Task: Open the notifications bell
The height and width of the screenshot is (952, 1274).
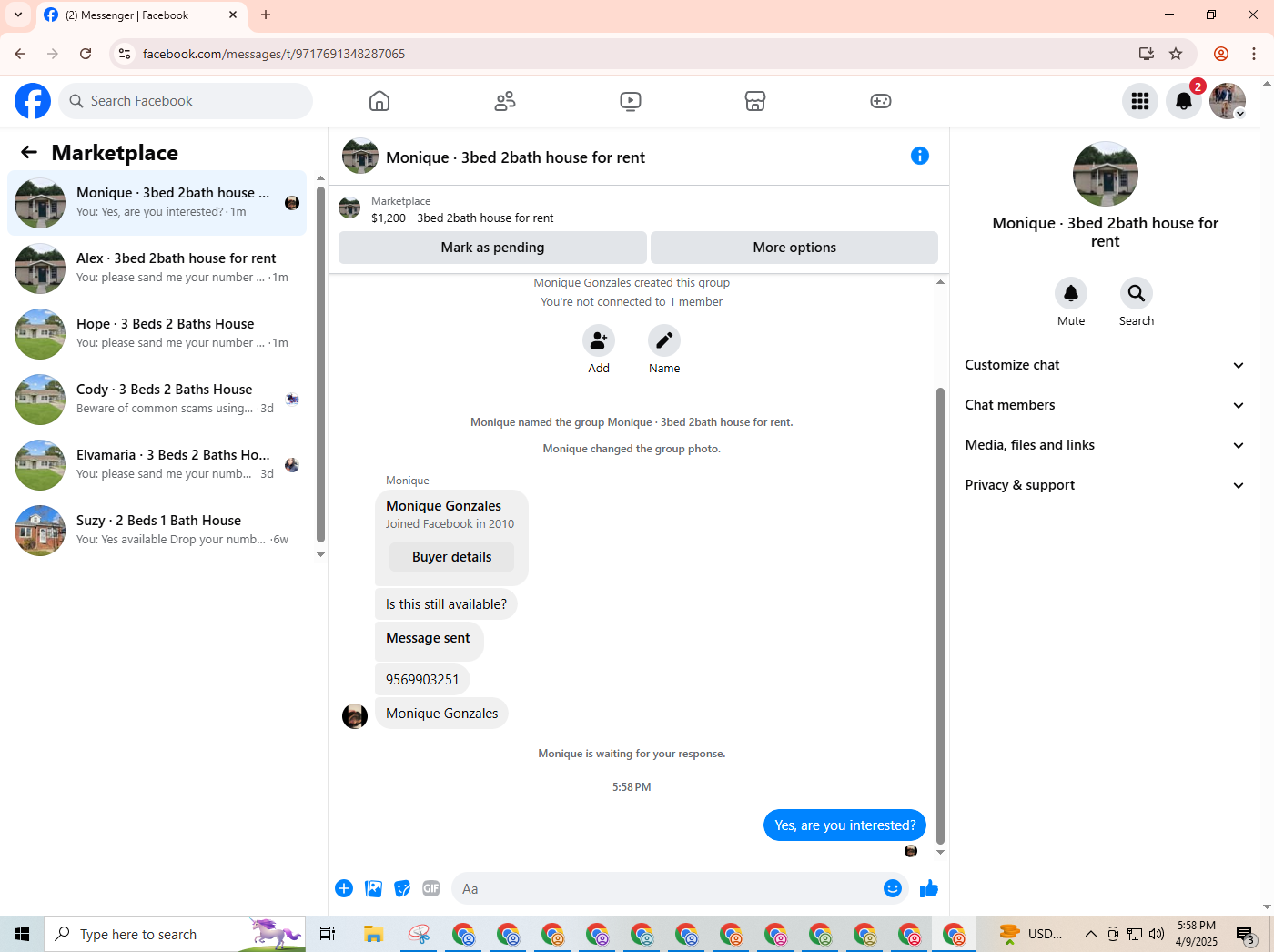Action: 1184,101
